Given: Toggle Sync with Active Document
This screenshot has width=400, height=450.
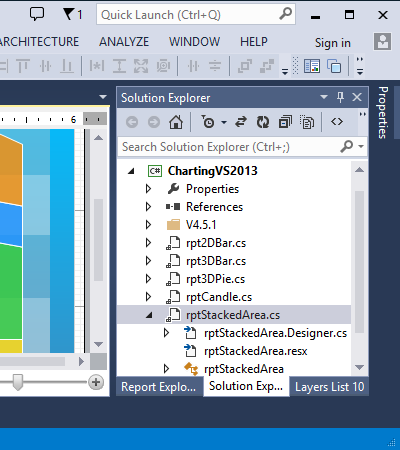Looking at the screenshot, I should [241, 122].
